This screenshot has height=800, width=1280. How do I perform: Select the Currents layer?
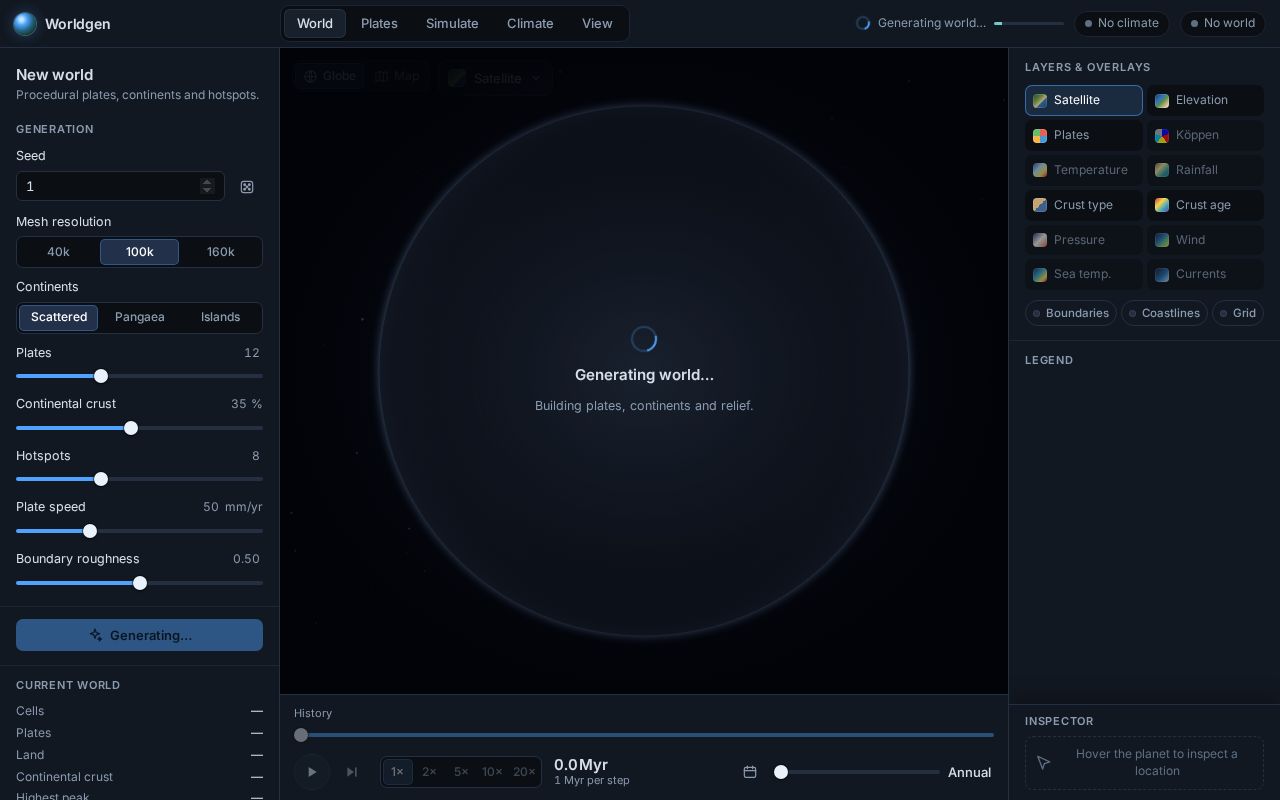tap(1205, 274)
